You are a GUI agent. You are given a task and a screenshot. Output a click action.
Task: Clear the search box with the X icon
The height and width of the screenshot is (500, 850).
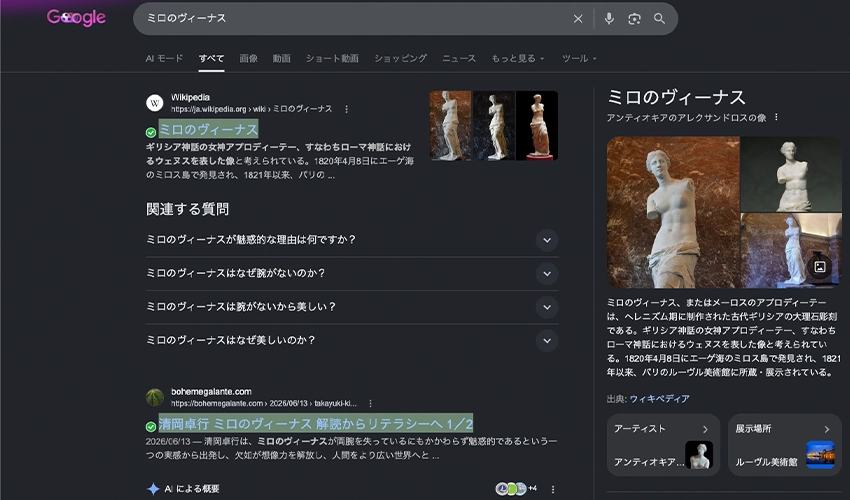(578, 19)
